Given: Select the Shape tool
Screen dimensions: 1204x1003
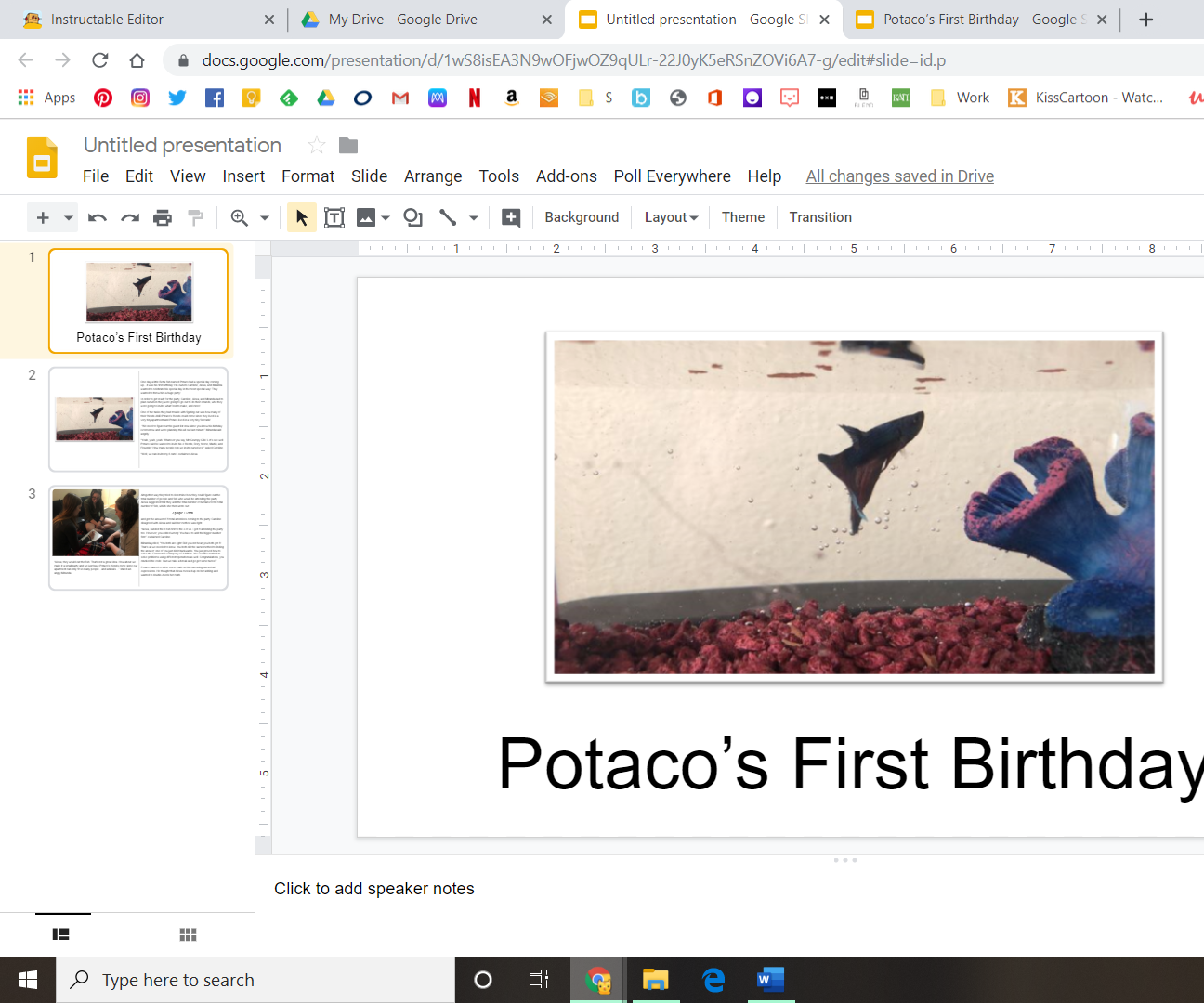Looking at the screenshot, I should pyautogui.click(x=412, y=217).
